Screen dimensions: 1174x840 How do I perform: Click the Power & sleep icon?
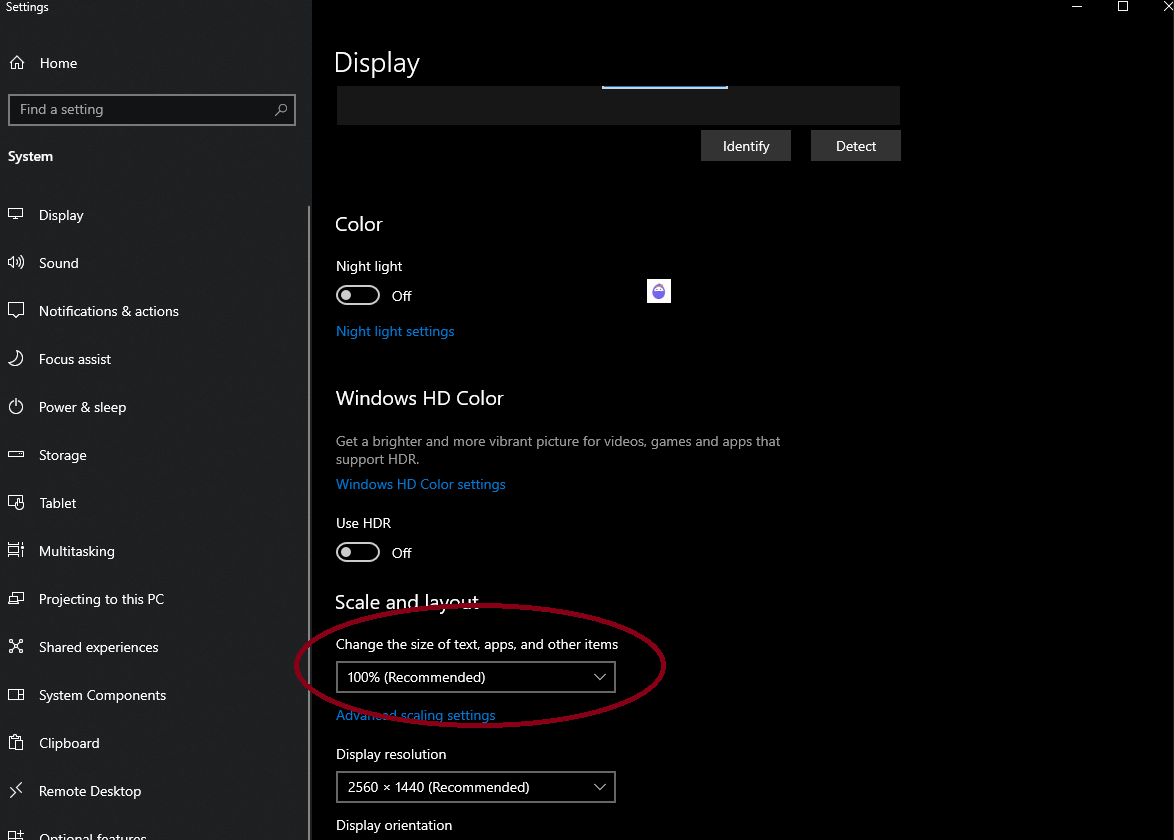point(16,407)
